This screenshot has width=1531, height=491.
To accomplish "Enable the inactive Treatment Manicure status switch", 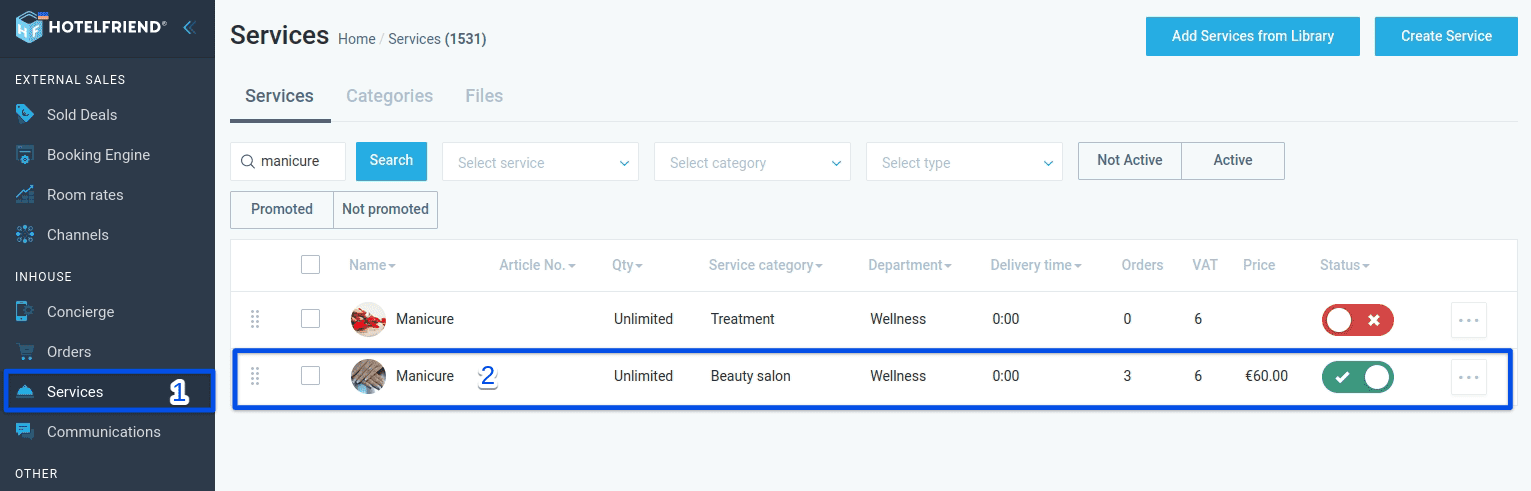I will [x=1357, y=320].
